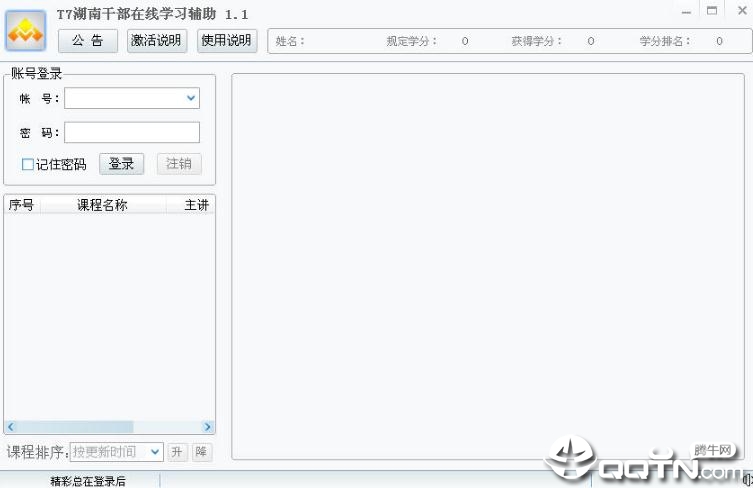Open 激活说明 activation instructions
Image resolution: width=753 pixels, height=488 pixels.
tap(157, 41)
